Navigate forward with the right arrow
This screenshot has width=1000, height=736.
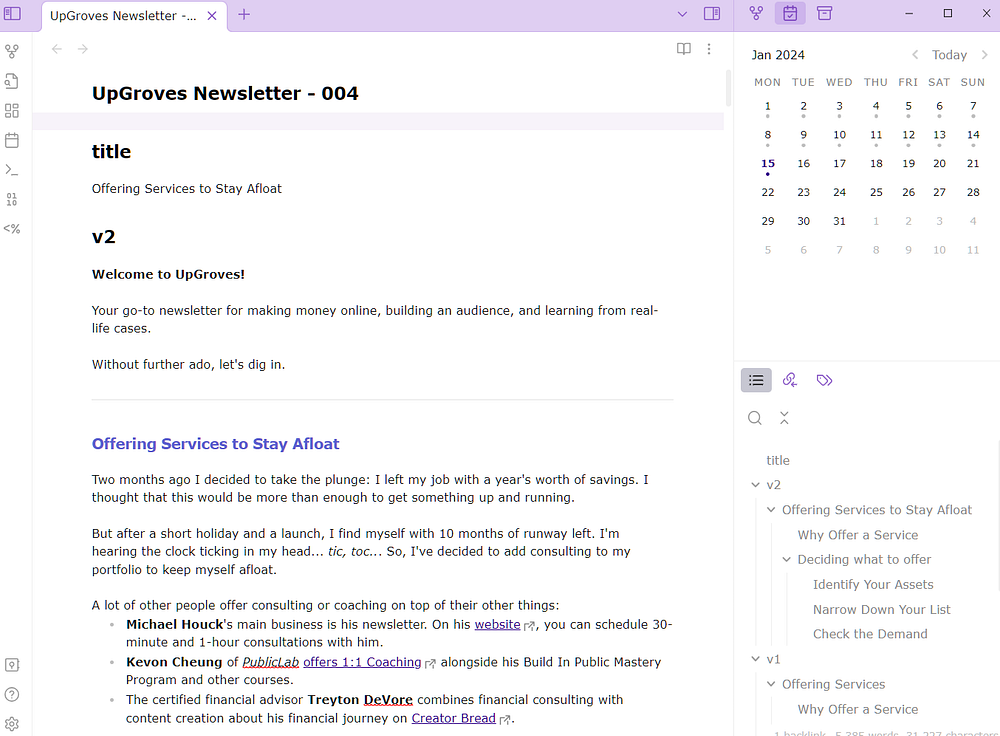pyautogui.click(x=83, y=49)
